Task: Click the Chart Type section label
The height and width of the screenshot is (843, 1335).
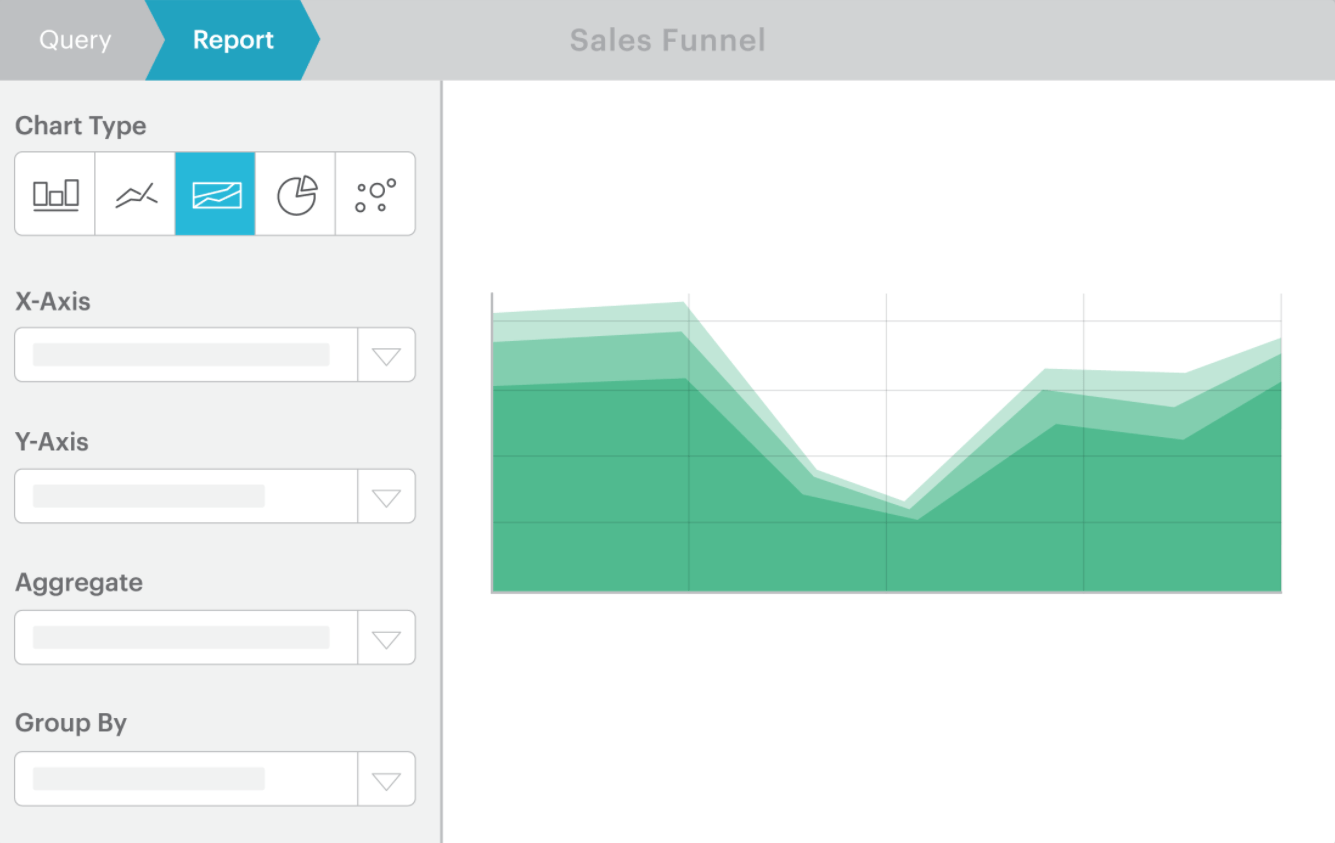Action: pos(81,126)
